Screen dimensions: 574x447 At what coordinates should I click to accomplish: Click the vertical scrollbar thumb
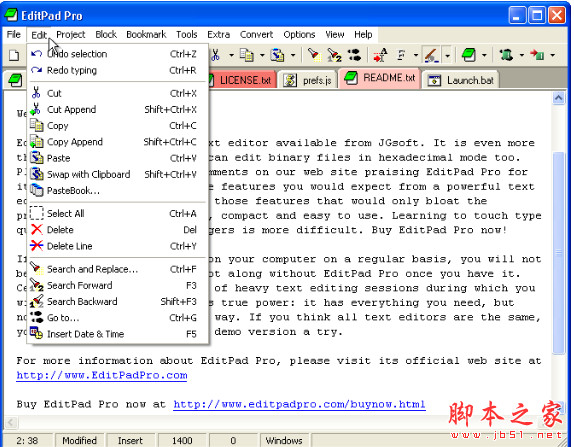pyautogui.click(x=558, y=253)
